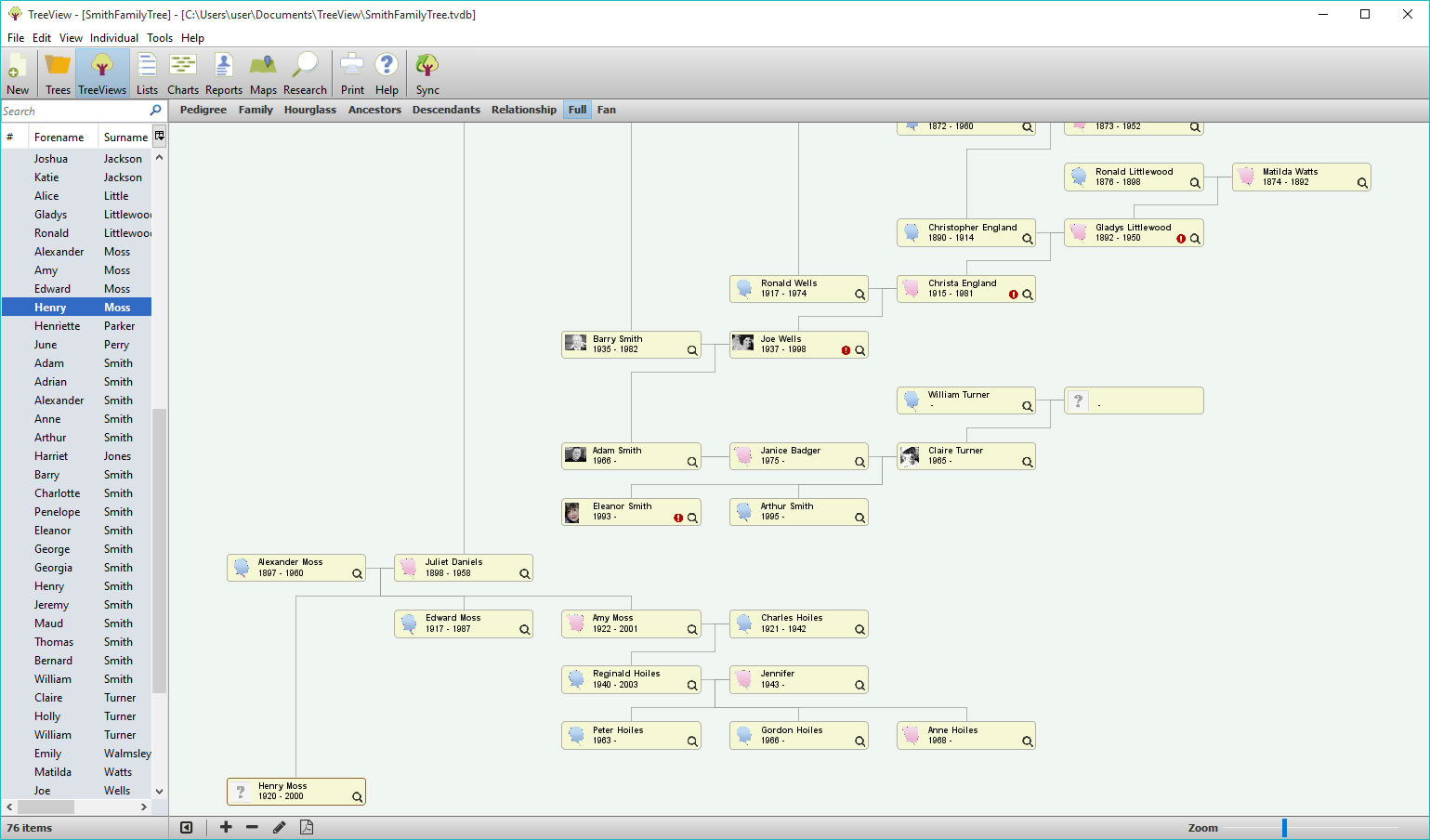The width and height of the screenshot is (1430, 840).
Task: Click the Sync tree icon
Action: pos(427,68)
